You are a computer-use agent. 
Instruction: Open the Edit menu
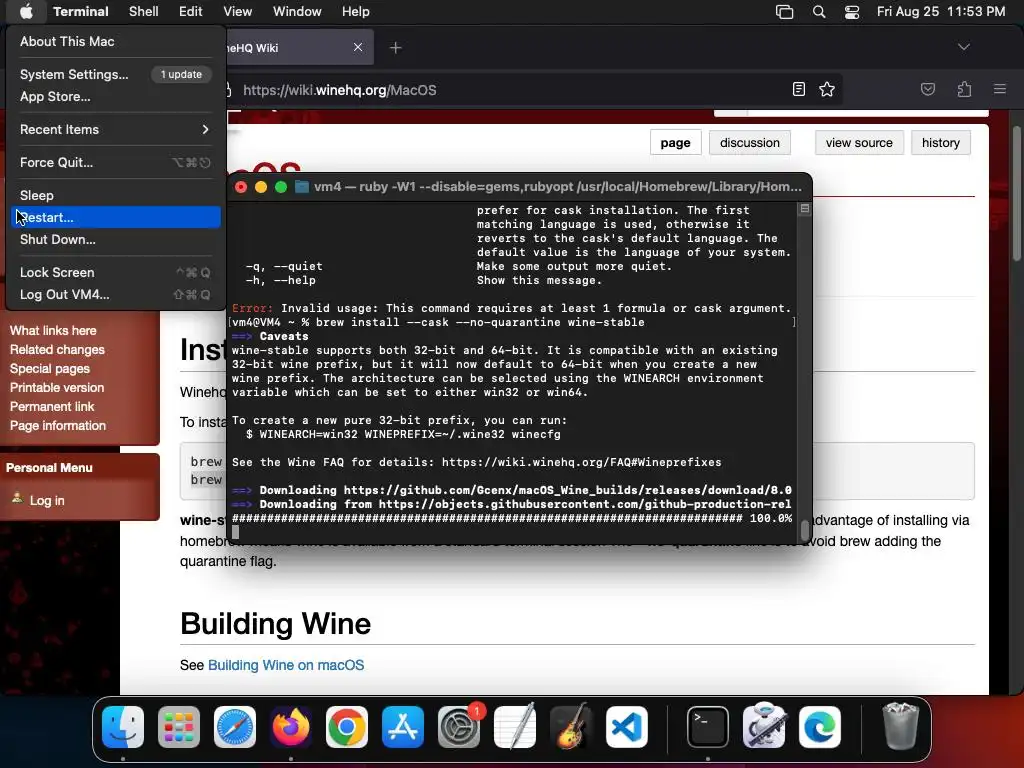point(191,12)
